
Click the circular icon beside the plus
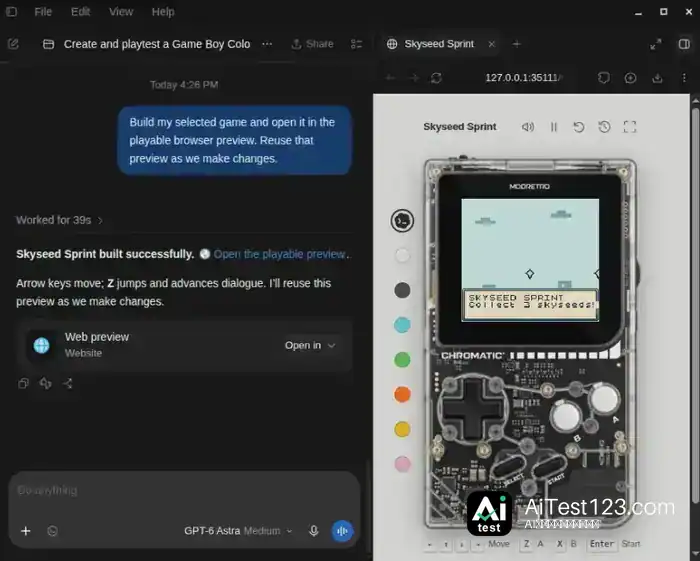coord(52,531)
